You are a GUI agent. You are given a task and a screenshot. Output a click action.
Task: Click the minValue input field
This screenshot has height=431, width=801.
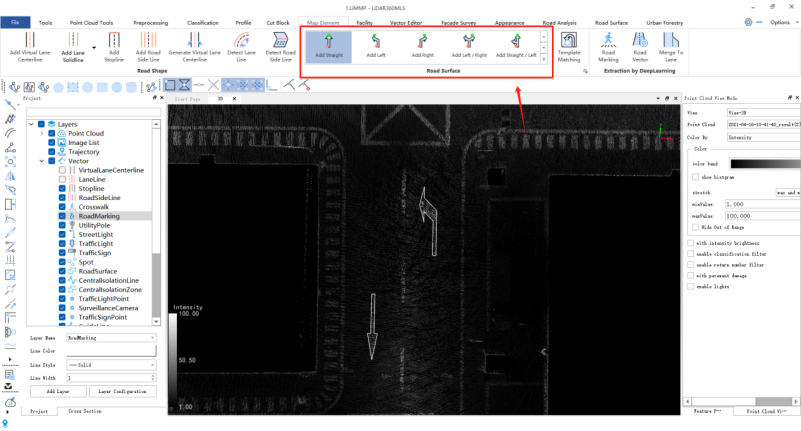click(x=763, y=204)
